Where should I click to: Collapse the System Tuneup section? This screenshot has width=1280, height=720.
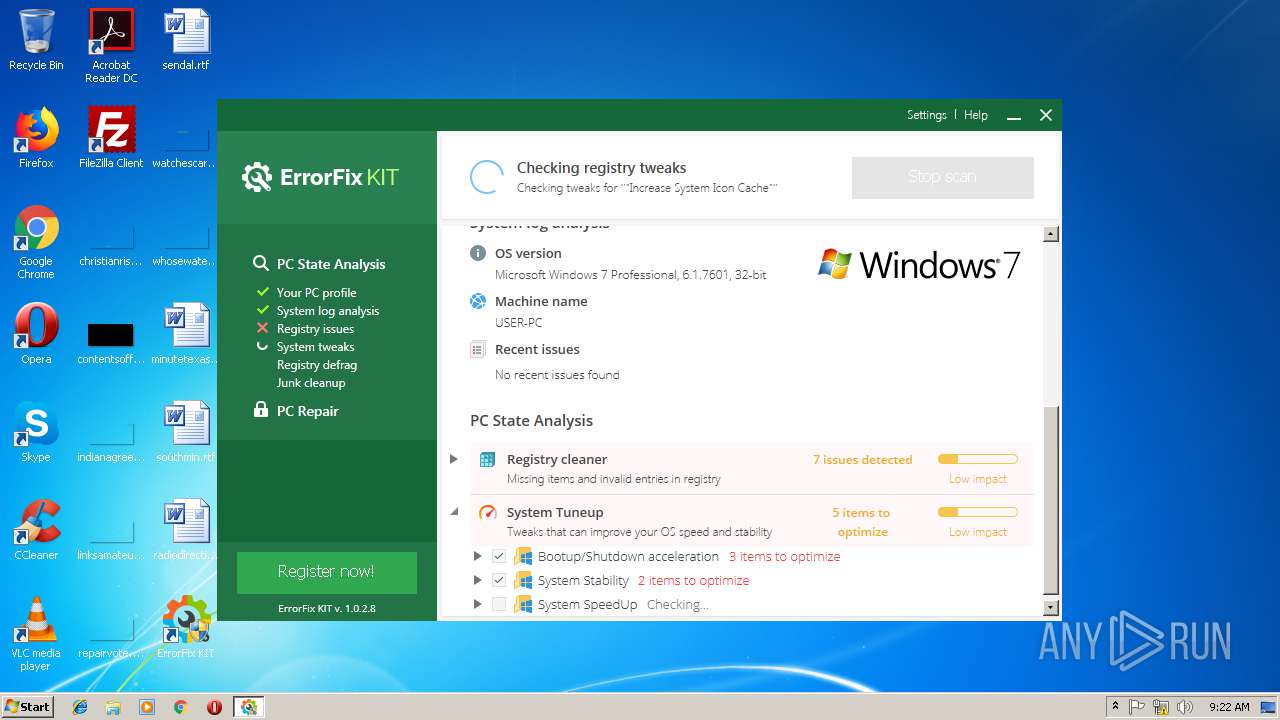pyautogui.click(x=454, y=512)
